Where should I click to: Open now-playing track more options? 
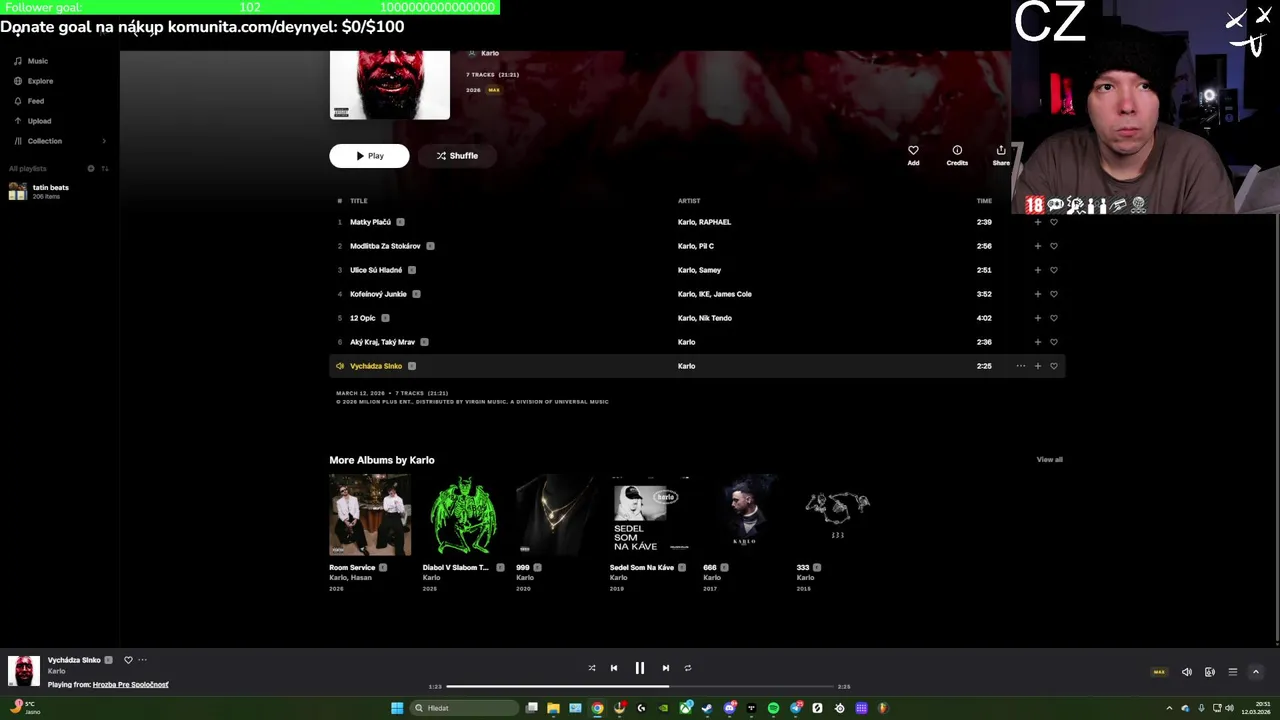tap(142, 660)
